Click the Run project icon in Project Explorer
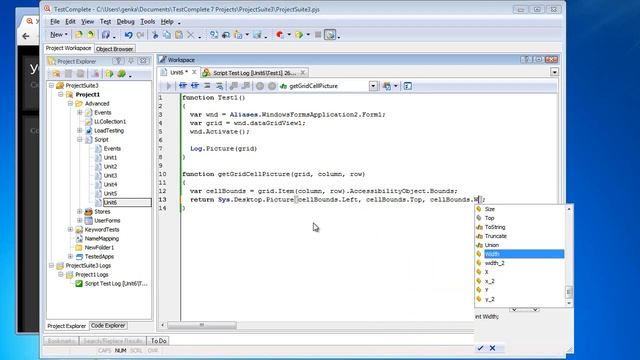This screenshot has width=640, height=360. 109,74
